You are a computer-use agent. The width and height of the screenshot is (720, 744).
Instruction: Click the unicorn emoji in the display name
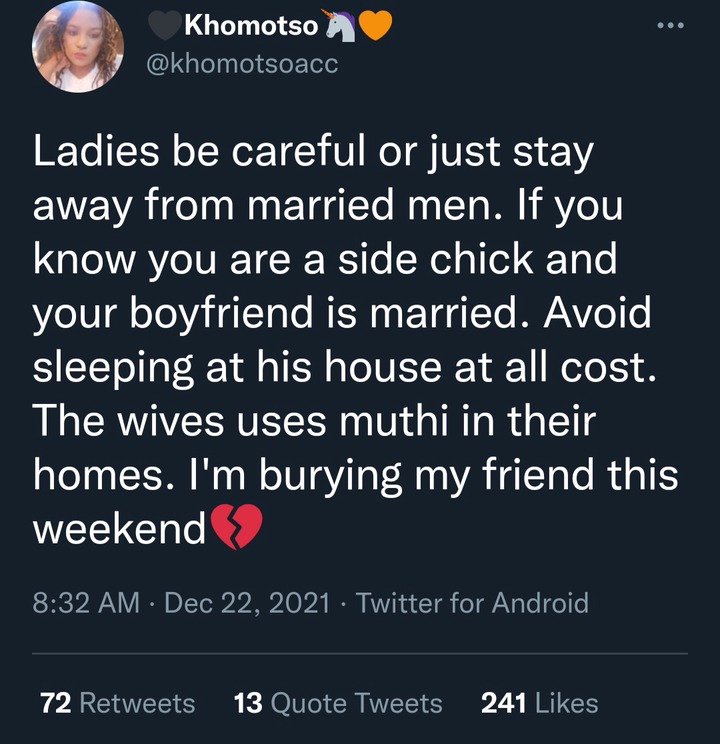point(341,27)
